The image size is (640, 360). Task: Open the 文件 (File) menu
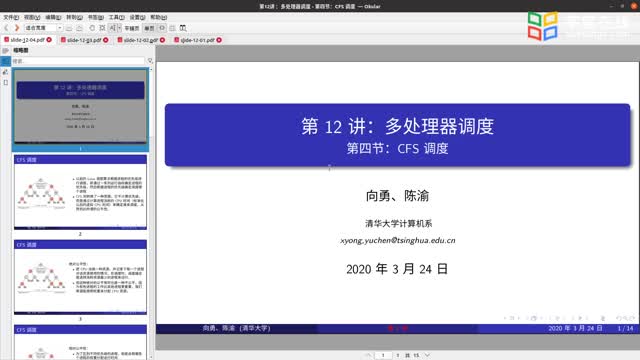(x=11, y=17)
